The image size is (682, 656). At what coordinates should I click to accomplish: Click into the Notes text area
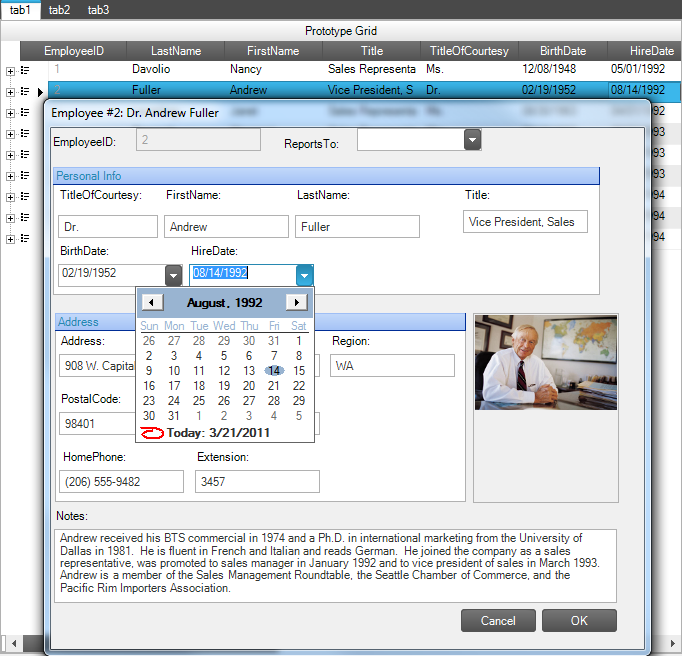335,566
